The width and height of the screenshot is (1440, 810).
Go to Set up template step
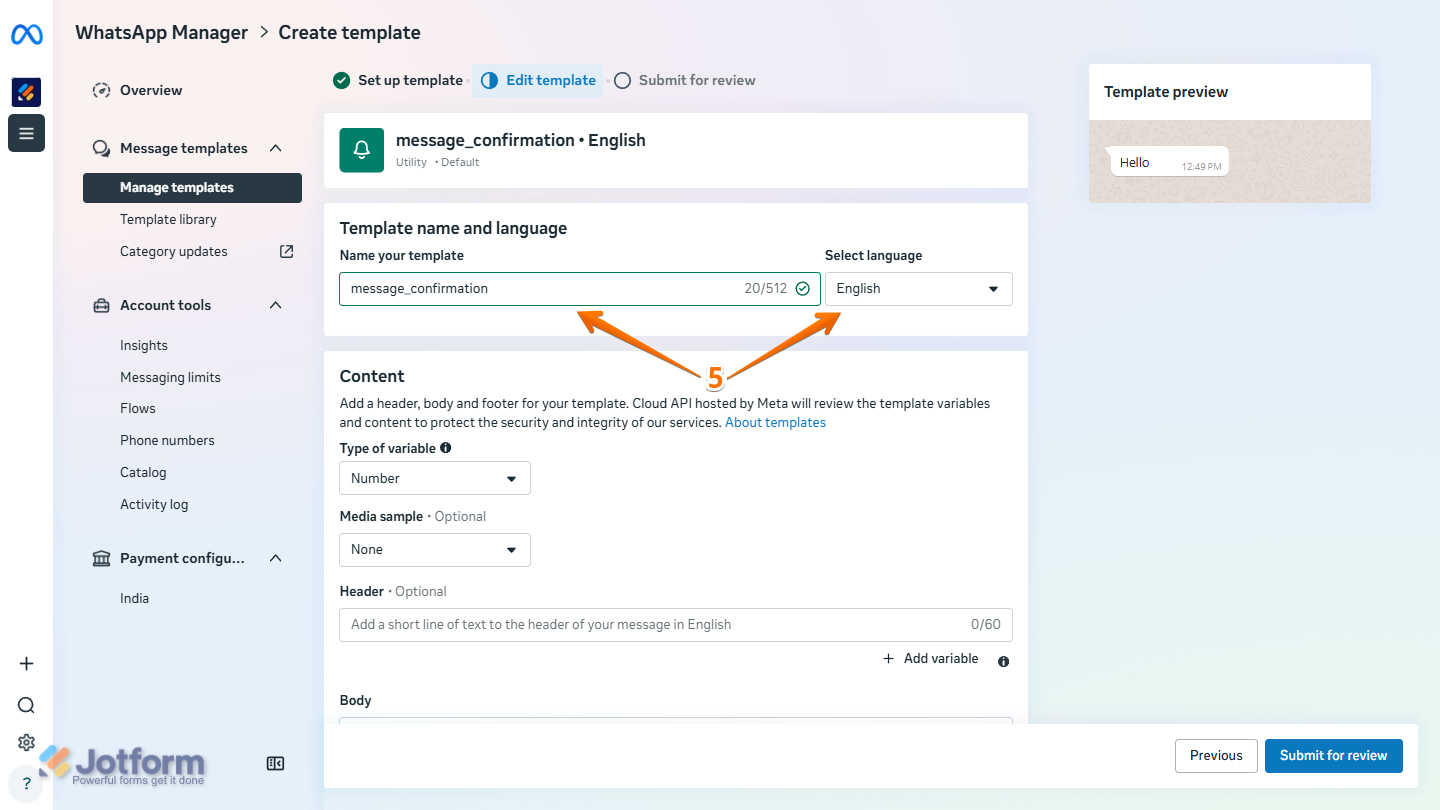[x=398, y=80]
